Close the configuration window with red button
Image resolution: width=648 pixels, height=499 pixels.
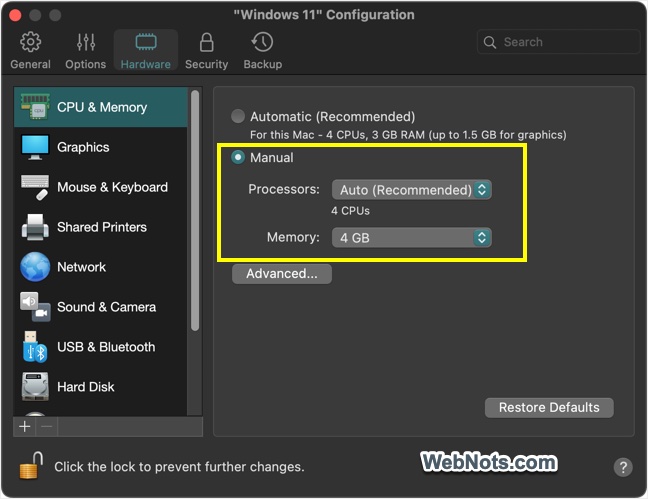coord(15,15)
